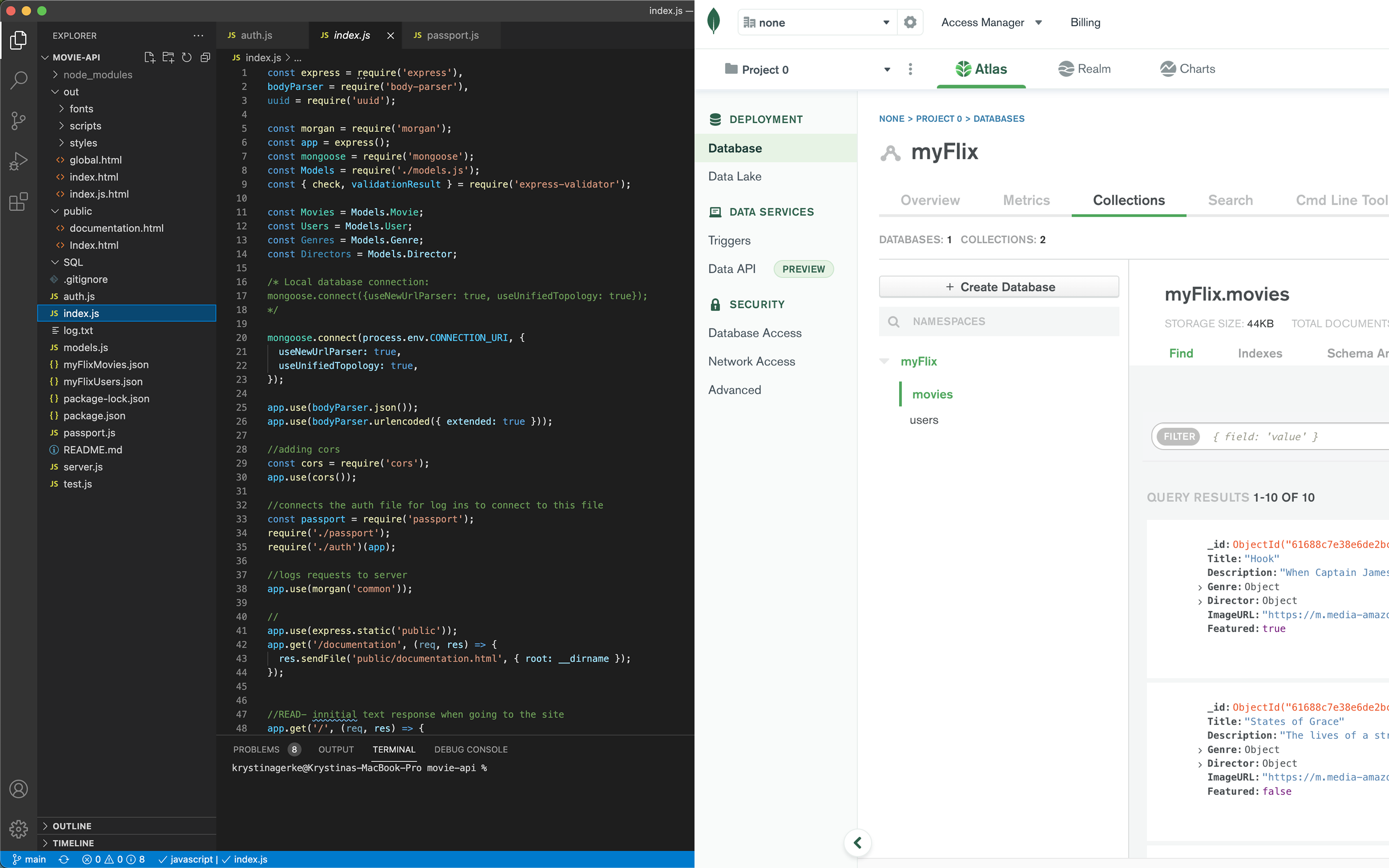Switch to the Charts tab

click(1187, 69)
